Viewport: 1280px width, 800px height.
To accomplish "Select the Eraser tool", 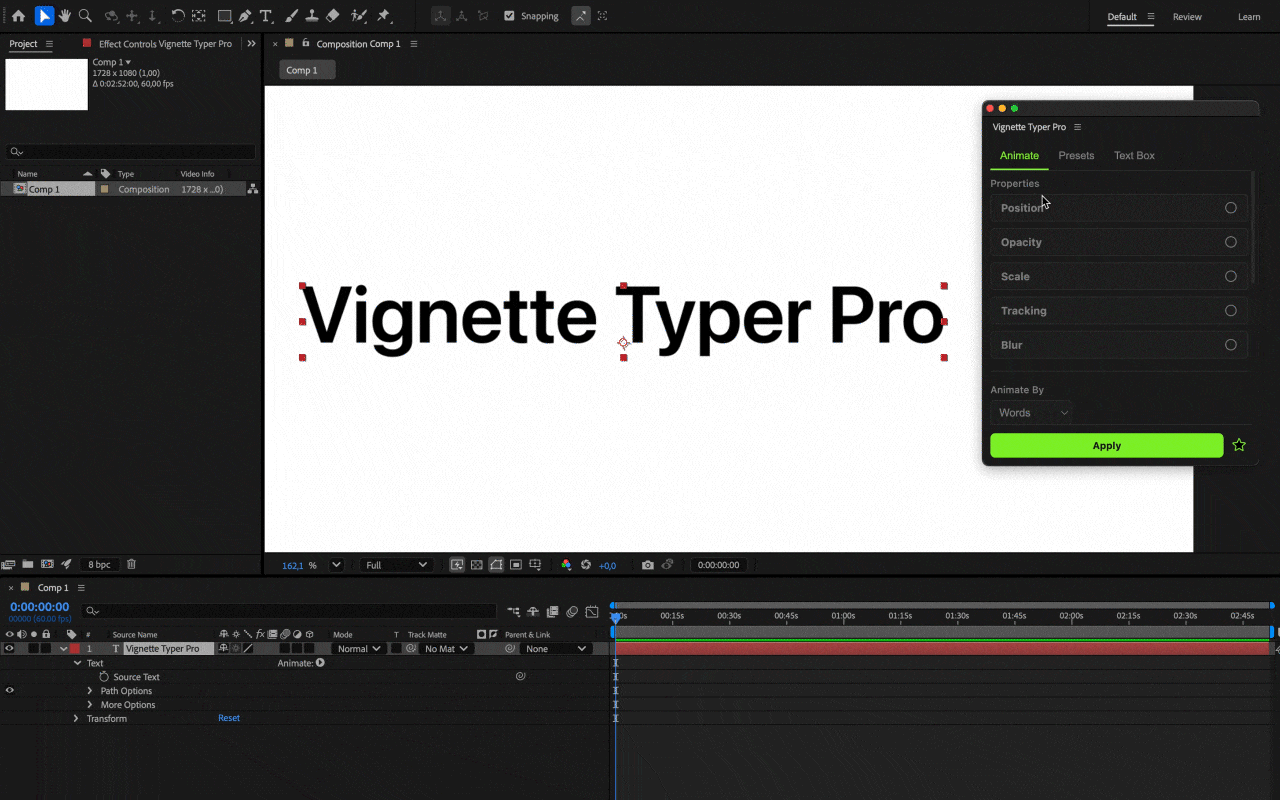I will 333,16.
